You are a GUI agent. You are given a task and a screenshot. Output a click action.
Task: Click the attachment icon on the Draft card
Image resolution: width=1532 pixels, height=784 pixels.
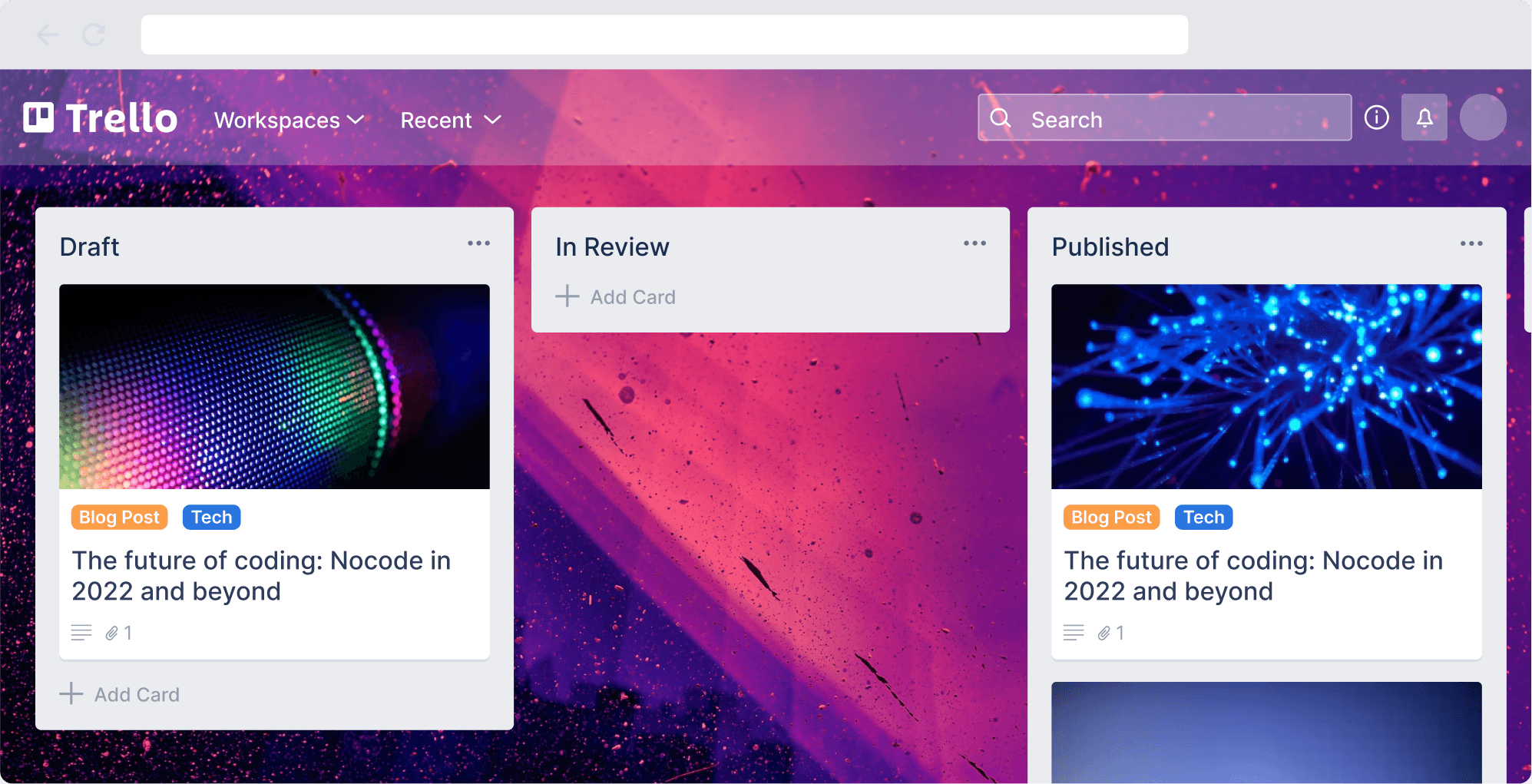point(112,633)
